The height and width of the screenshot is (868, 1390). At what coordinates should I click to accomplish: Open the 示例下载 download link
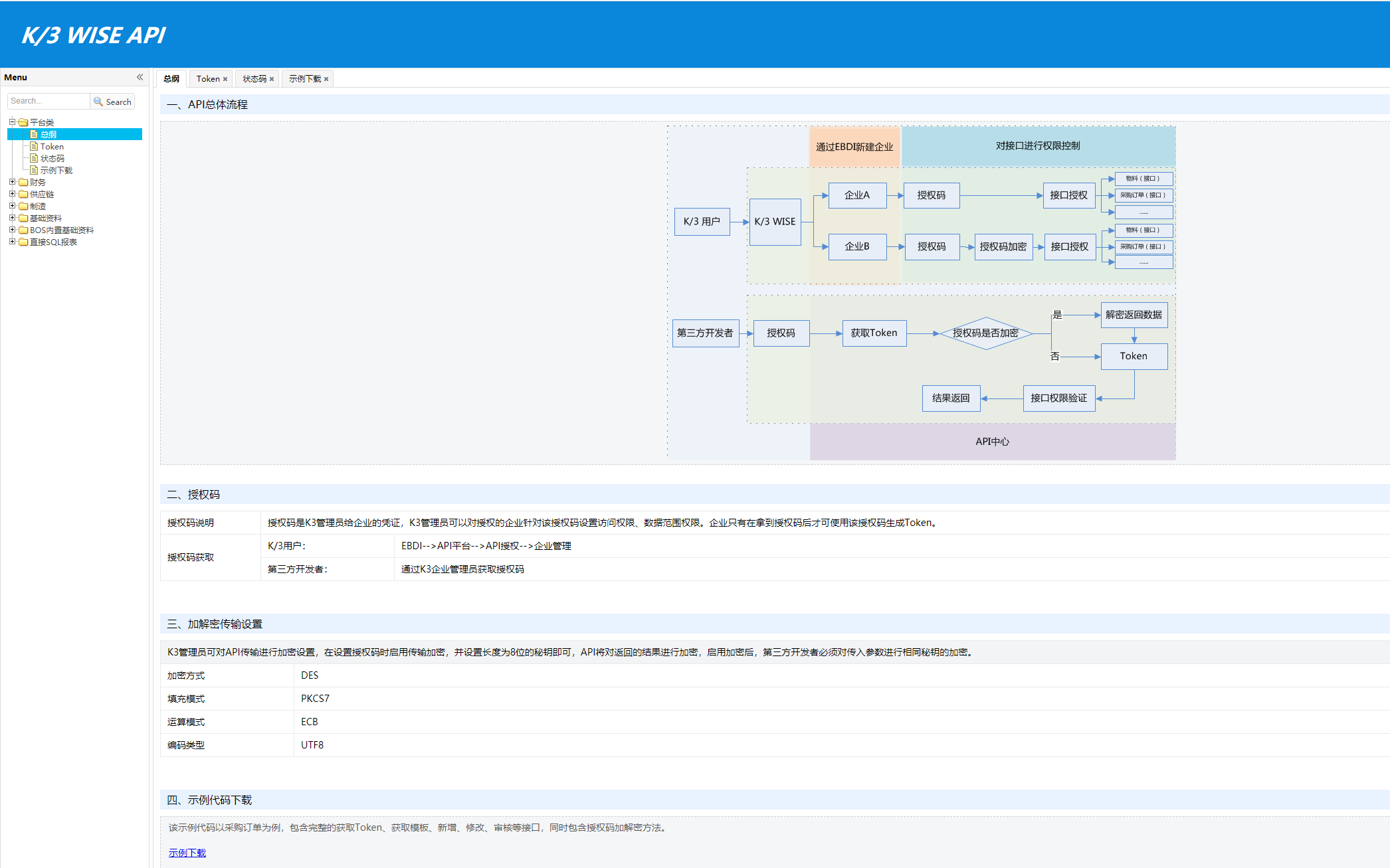(187, 853)
